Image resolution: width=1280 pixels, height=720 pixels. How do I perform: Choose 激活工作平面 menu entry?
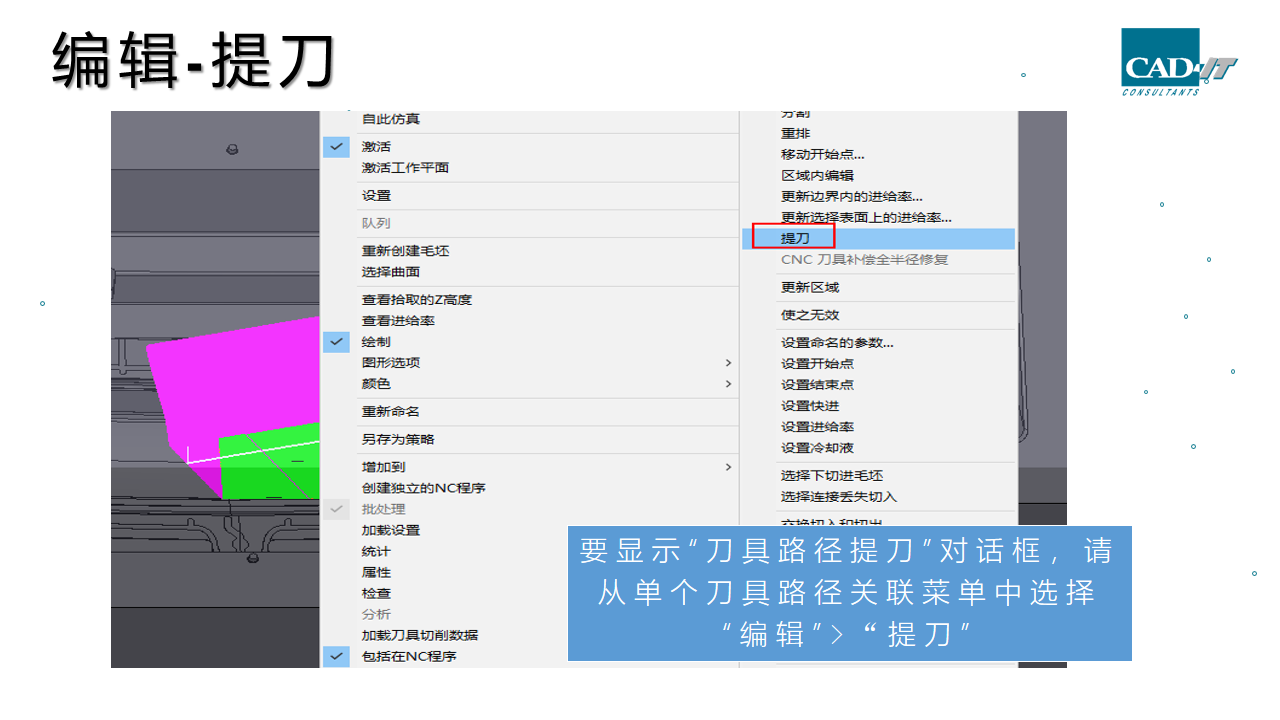click(x=405, y=168)
